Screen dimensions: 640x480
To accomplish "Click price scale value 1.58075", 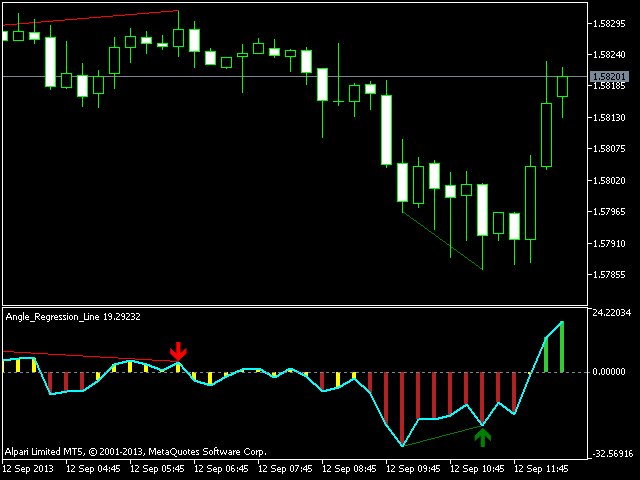I will (609, 149).
